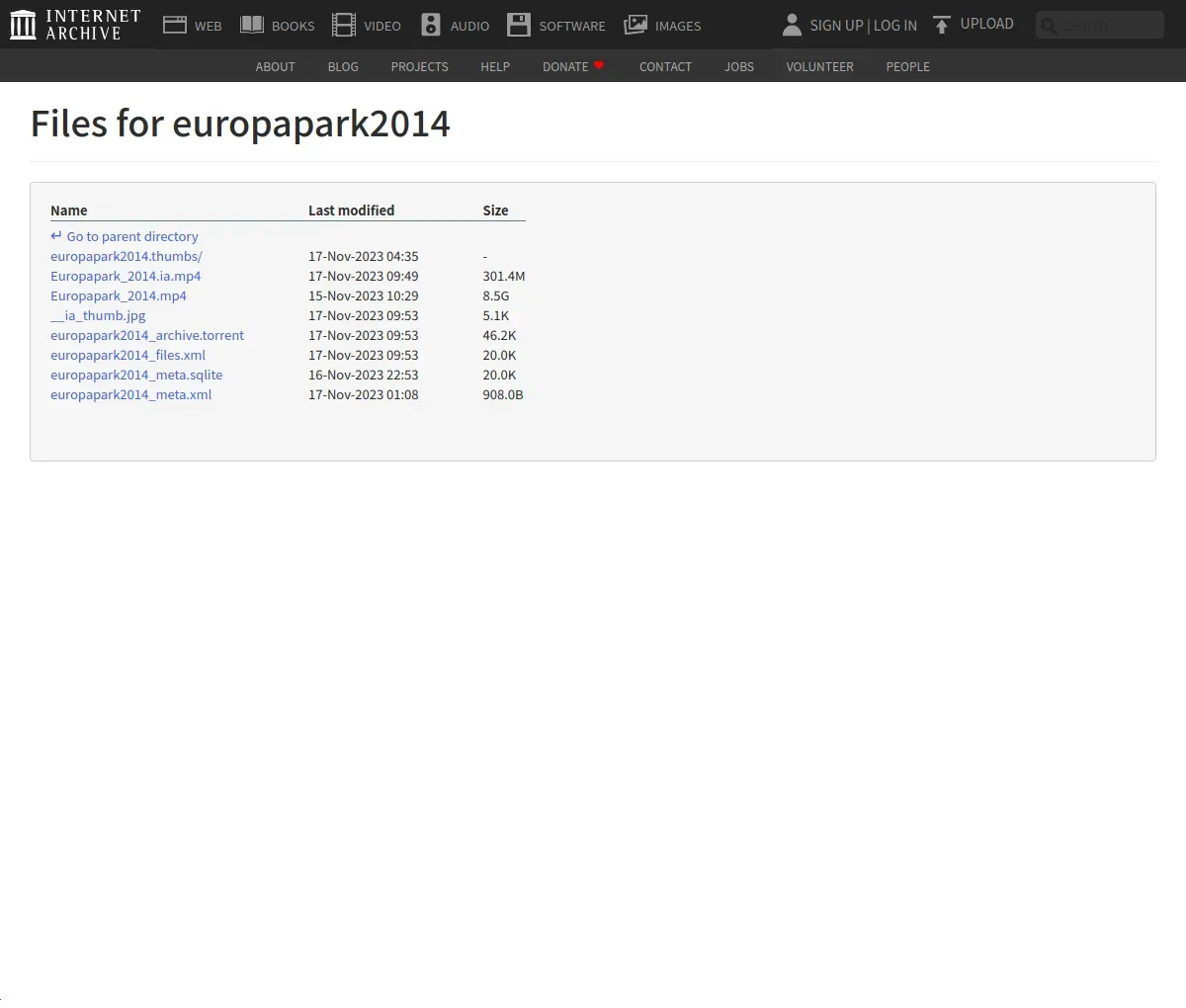Click the parent directory return arrow
Image resolution: width=1186 pixels, height=1008 pixels.
click(x=56, y=236)
